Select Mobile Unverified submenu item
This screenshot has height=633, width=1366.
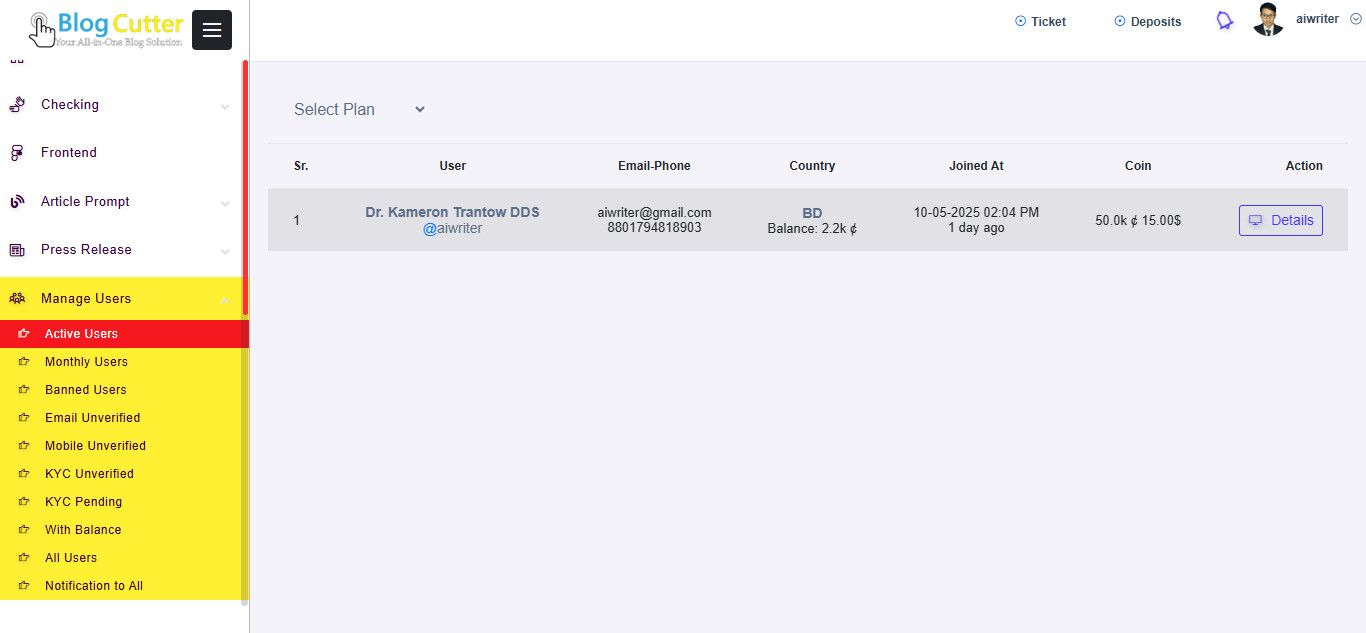[122, 446]
